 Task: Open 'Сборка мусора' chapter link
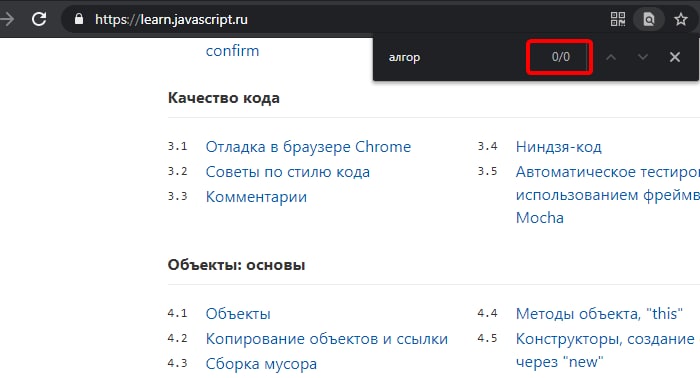coord(261,364)
